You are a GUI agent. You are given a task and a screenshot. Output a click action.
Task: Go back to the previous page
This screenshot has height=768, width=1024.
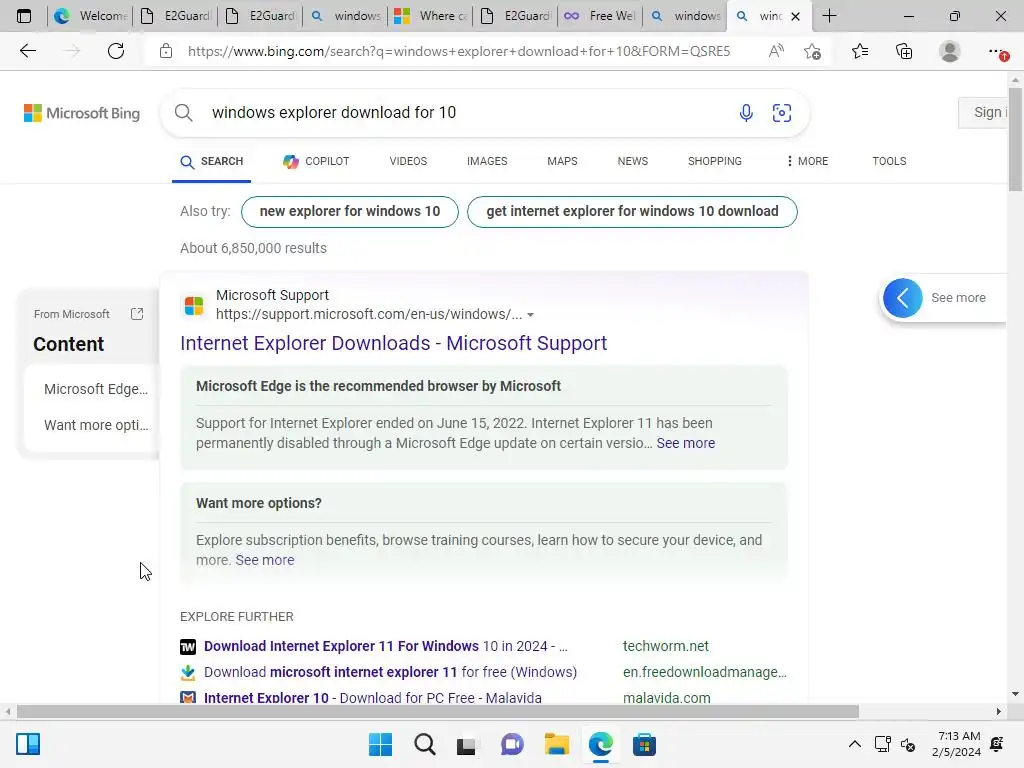point(27,51)
